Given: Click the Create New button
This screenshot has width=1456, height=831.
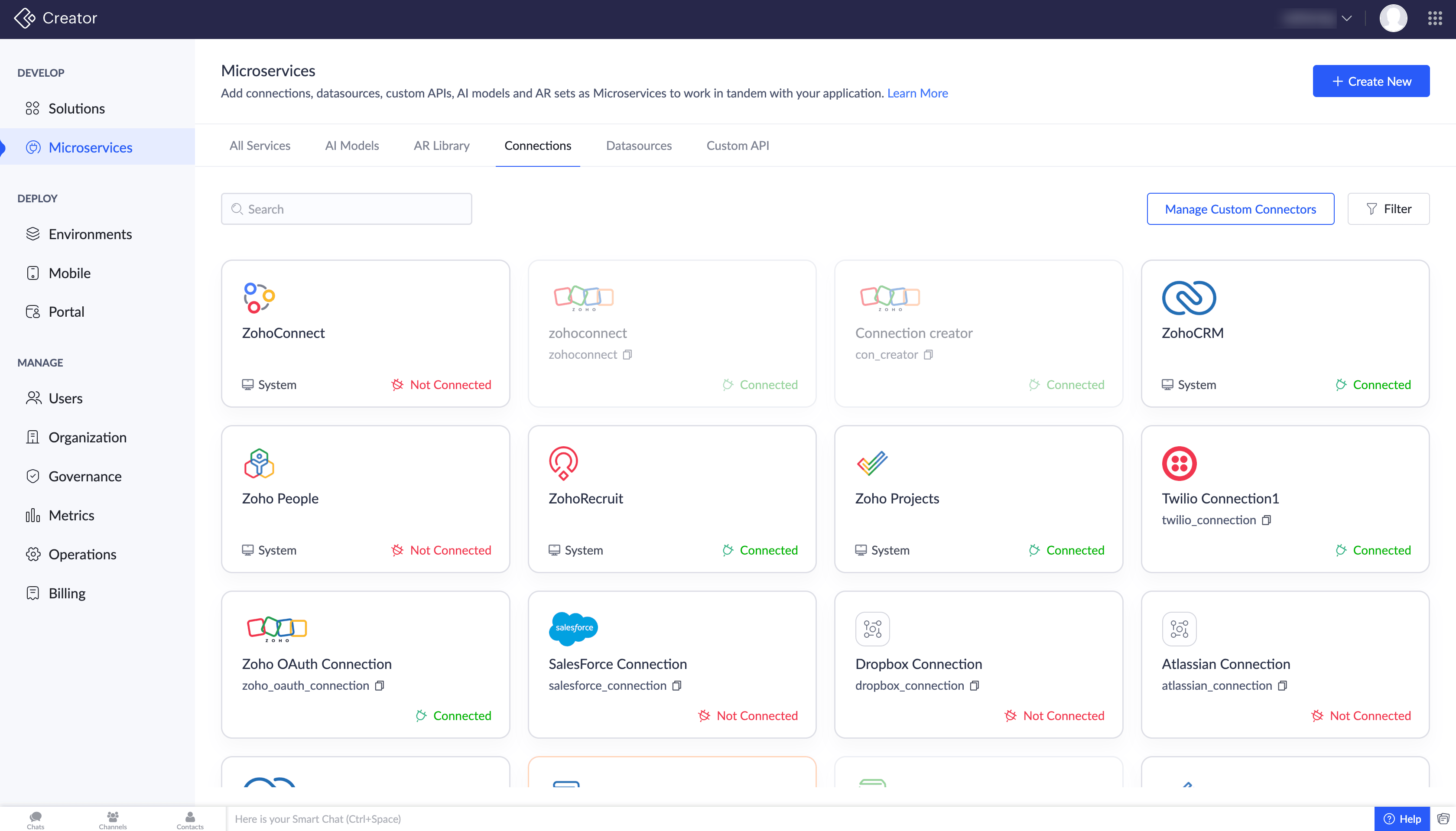Looking at the screenshot, I should 1371,81.
